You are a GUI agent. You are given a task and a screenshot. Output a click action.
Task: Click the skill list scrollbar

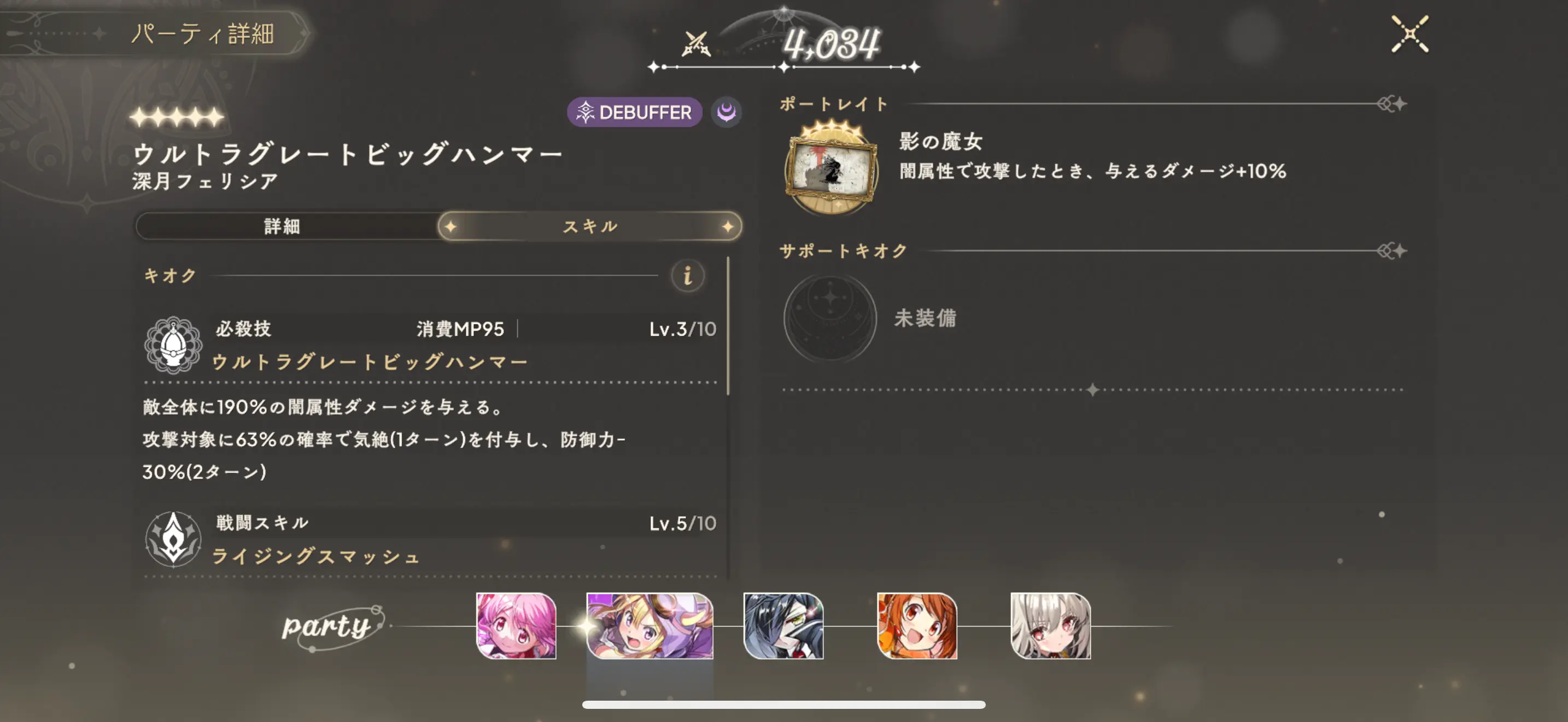point(728,325)
